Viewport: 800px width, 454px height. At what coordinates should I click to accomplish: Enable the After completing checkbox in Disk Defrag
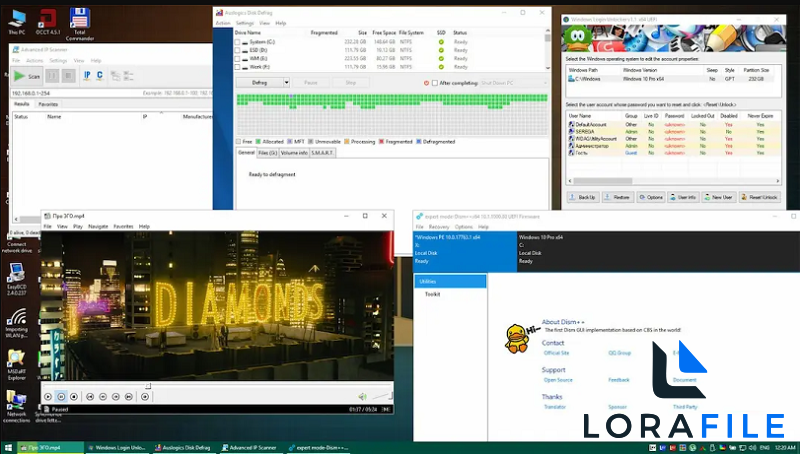tap(435, 83)
